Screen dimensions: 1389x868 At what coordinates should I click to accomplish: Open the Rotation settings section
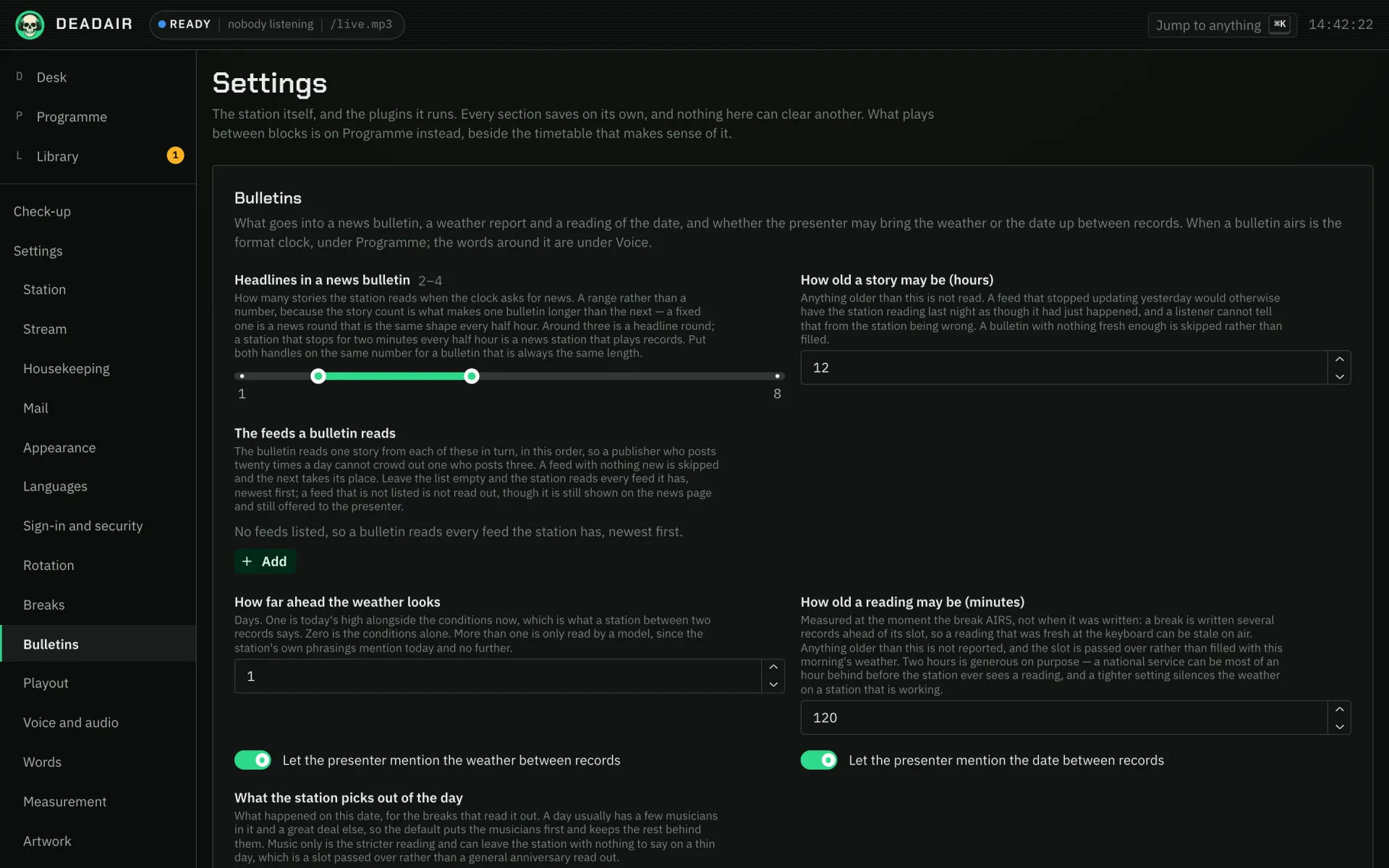[x=98, y=566]
